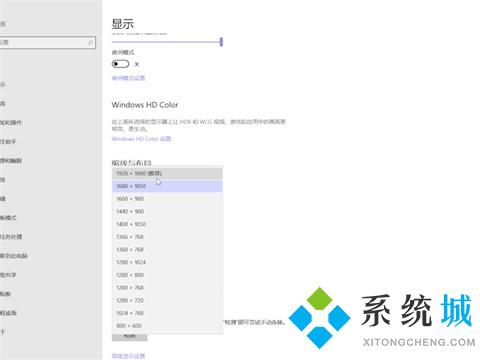Open advanced display settings link (高级显示设置)
This screenshot has width=480, height=360.
128,356
